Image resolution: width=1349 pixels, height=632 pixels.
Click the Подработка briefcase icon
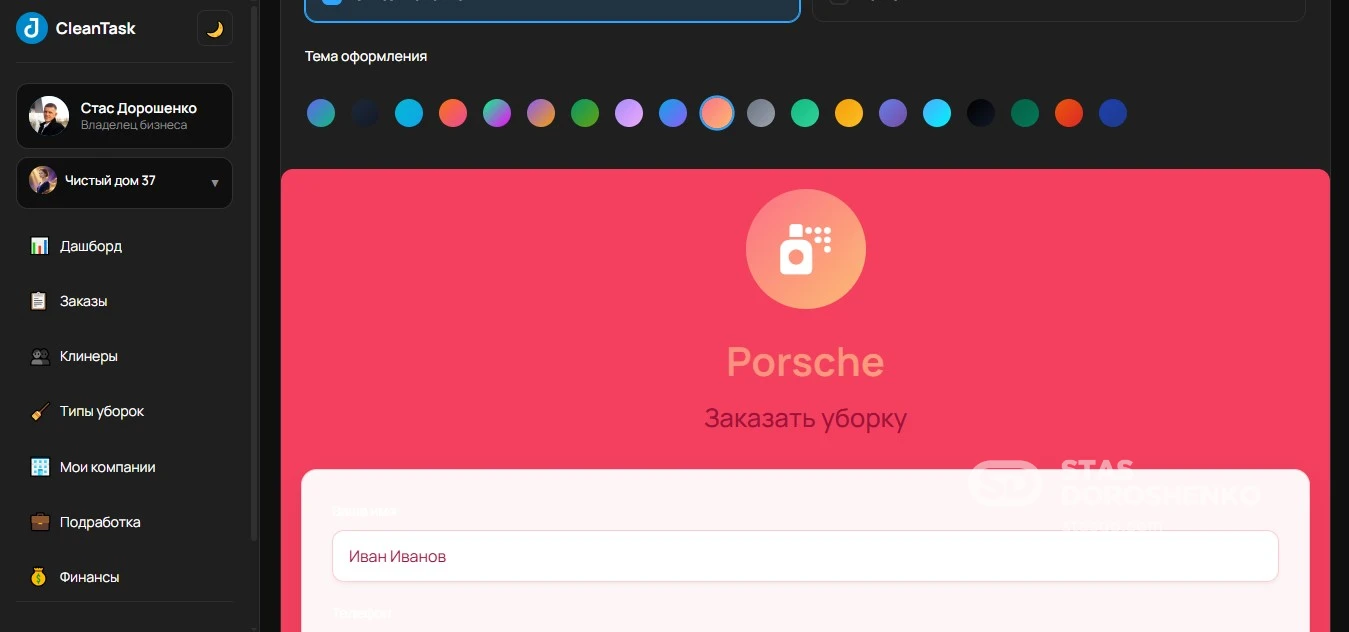coord(39,521)
